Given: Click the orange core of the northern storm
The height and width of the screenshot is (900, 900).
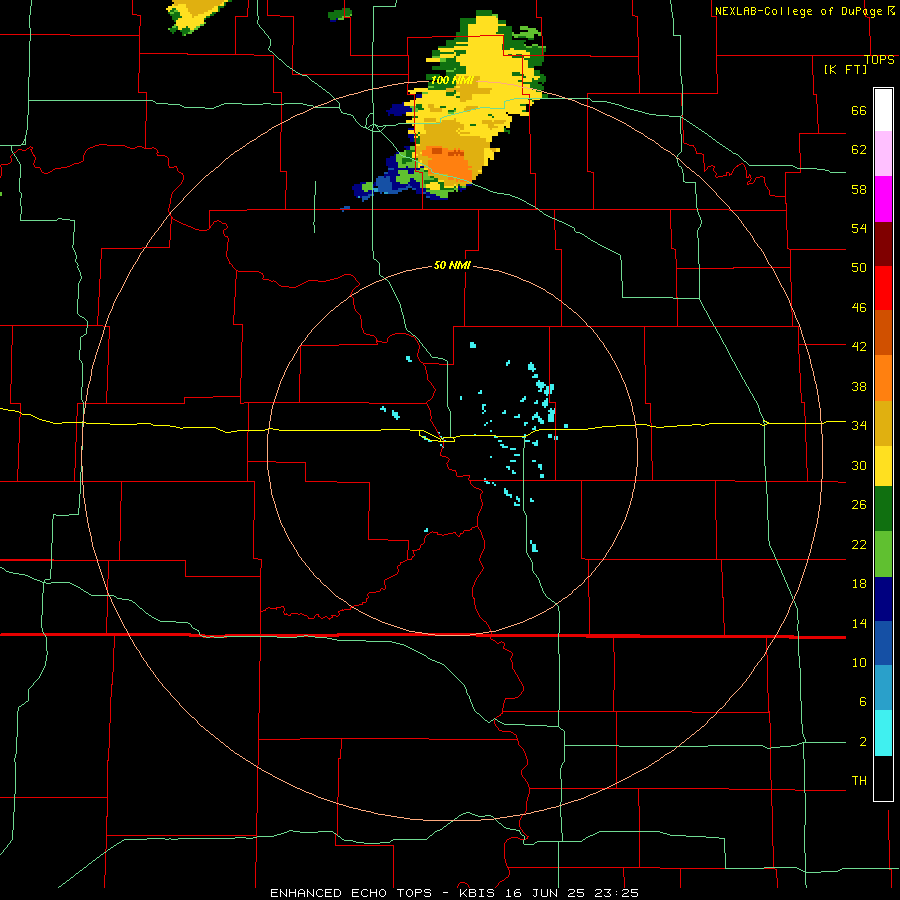Looking at the screenshot, I should tap(447, 163).
